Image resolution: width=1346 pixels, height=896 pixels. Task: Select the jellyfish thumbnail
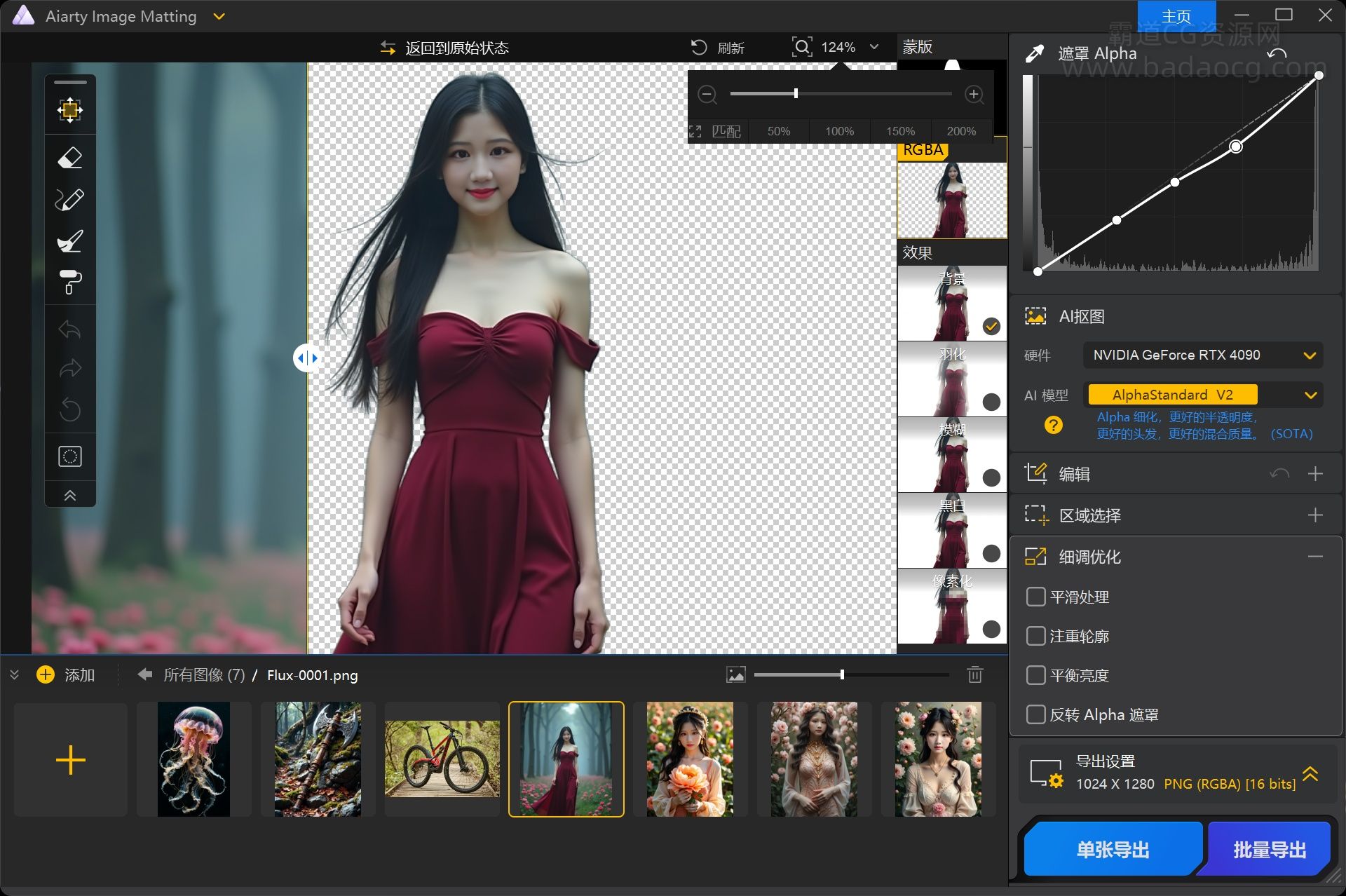click(x=193, y=760)
